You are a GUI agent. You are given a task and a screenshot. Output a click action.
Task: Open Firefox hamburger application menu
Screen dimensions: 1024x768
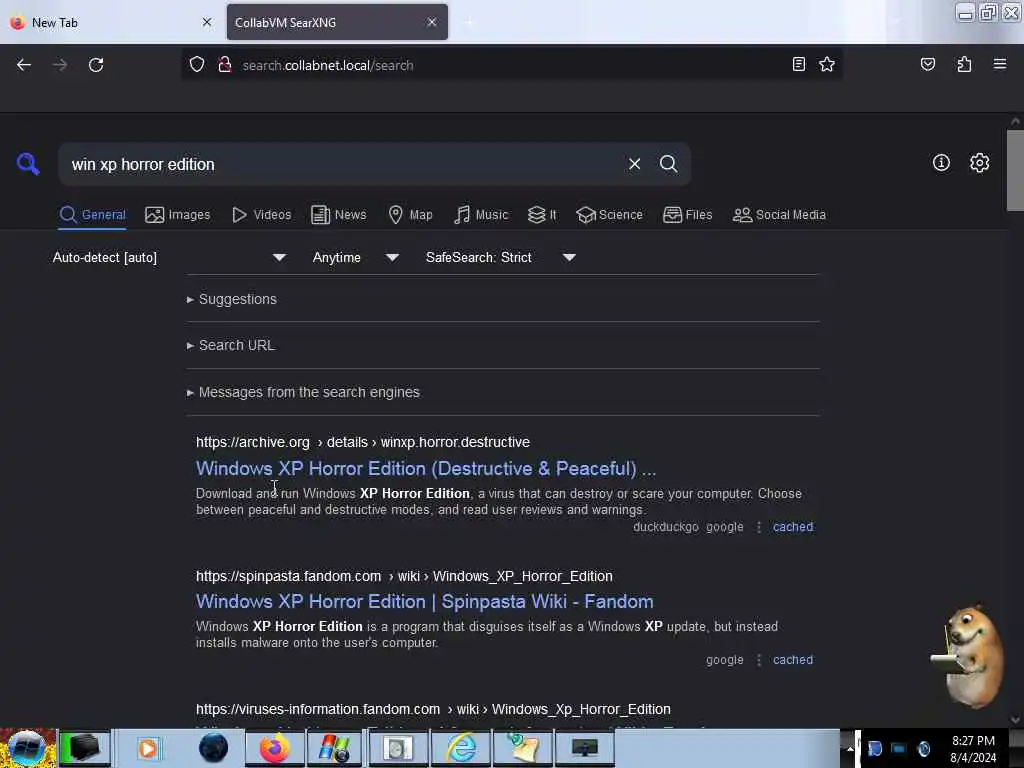pos(999,64)
